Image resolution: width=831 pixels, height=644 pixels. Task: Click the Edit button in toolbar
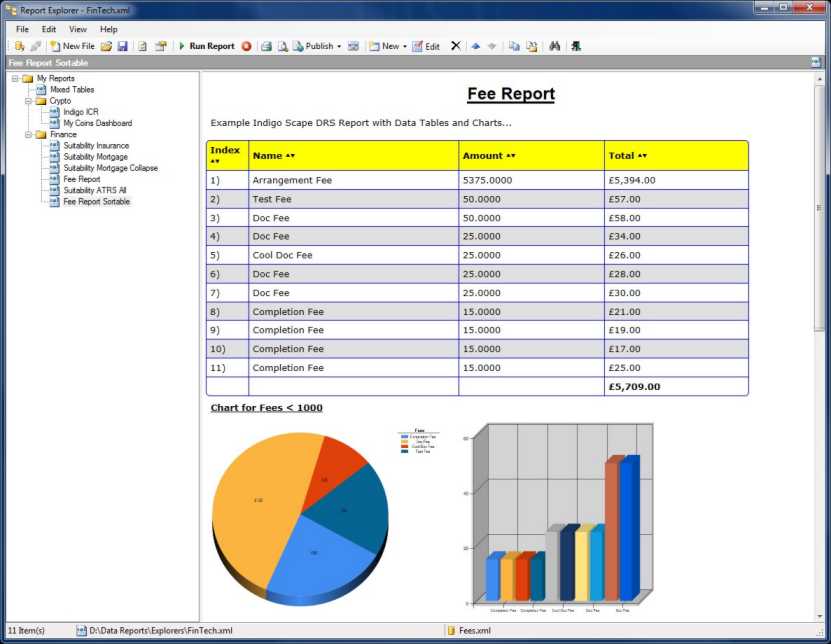coord(426,46)
